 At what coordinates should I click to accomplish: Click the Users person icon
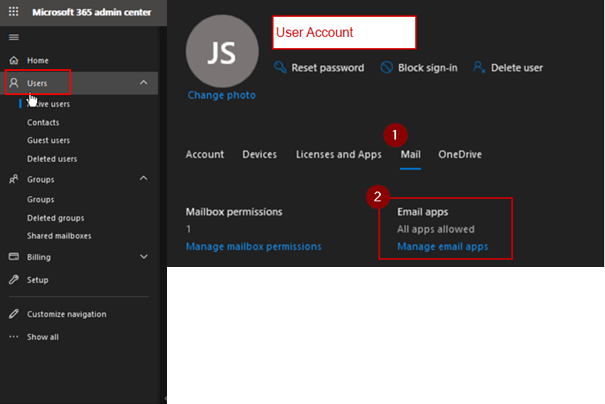click(x=14, y=83)
